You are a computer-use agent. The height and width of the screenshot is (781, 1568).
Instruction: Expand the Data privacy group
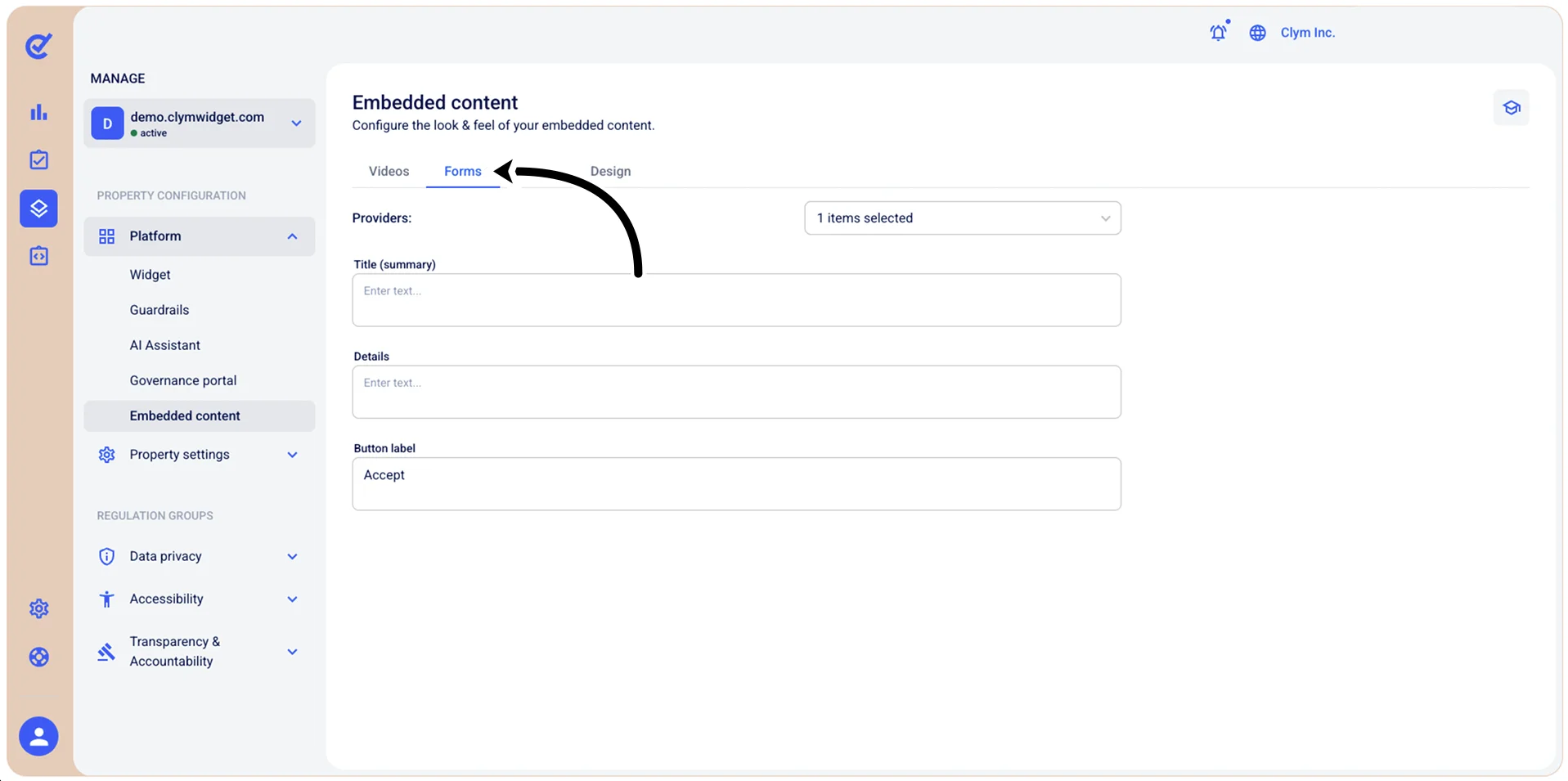[x=292, y=557]
